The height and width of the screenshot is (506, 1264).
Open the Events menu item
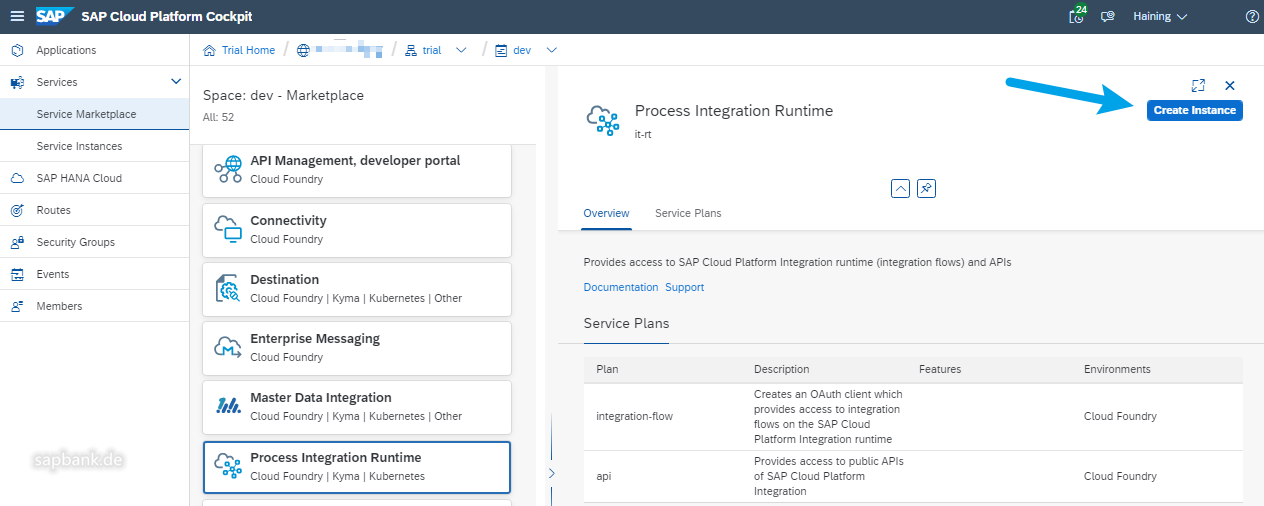[94, 274]
